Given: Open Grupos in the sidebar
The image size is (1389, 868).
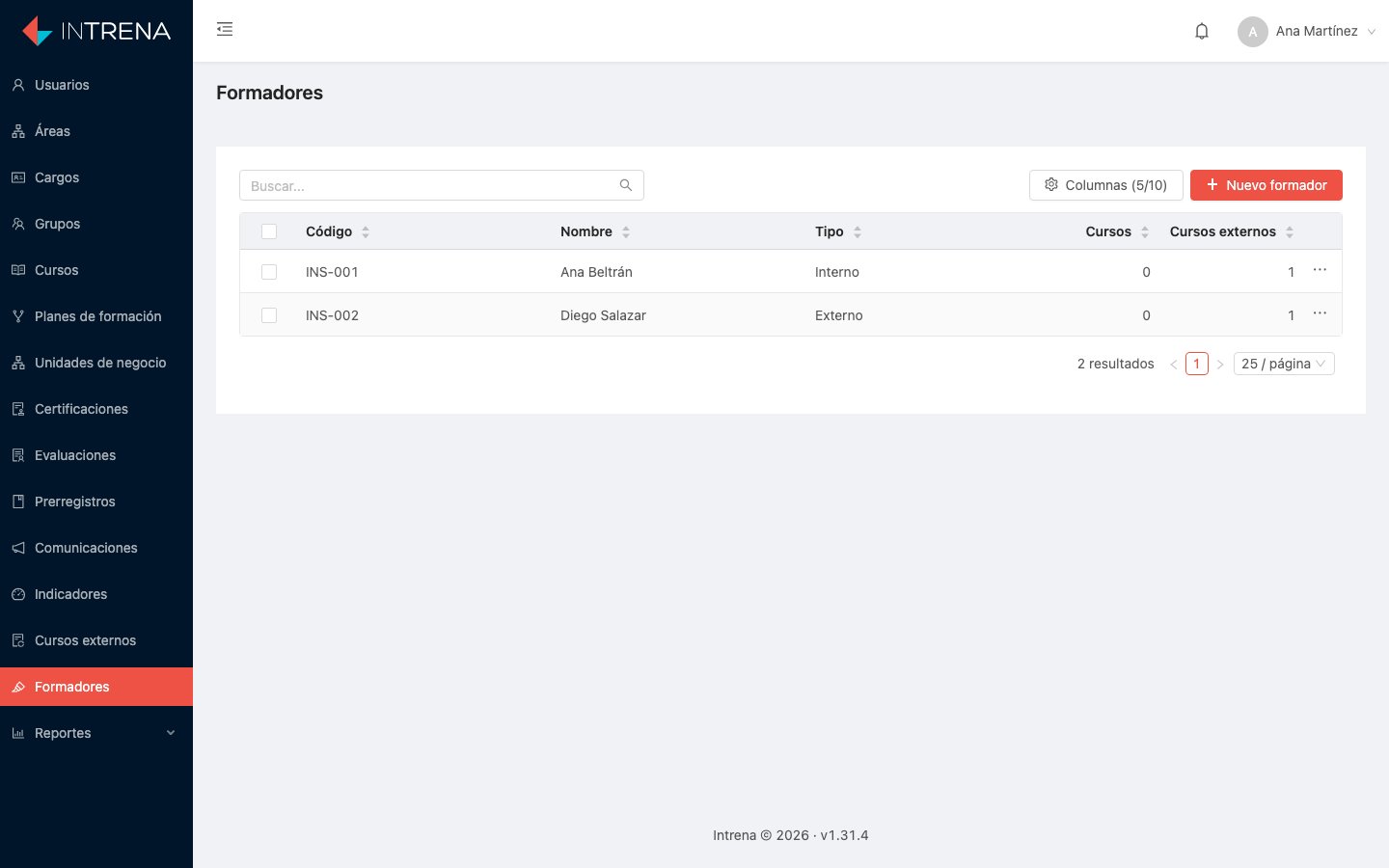Looking at the screenshot, I should pyautogui.click(x=96, y=224).
